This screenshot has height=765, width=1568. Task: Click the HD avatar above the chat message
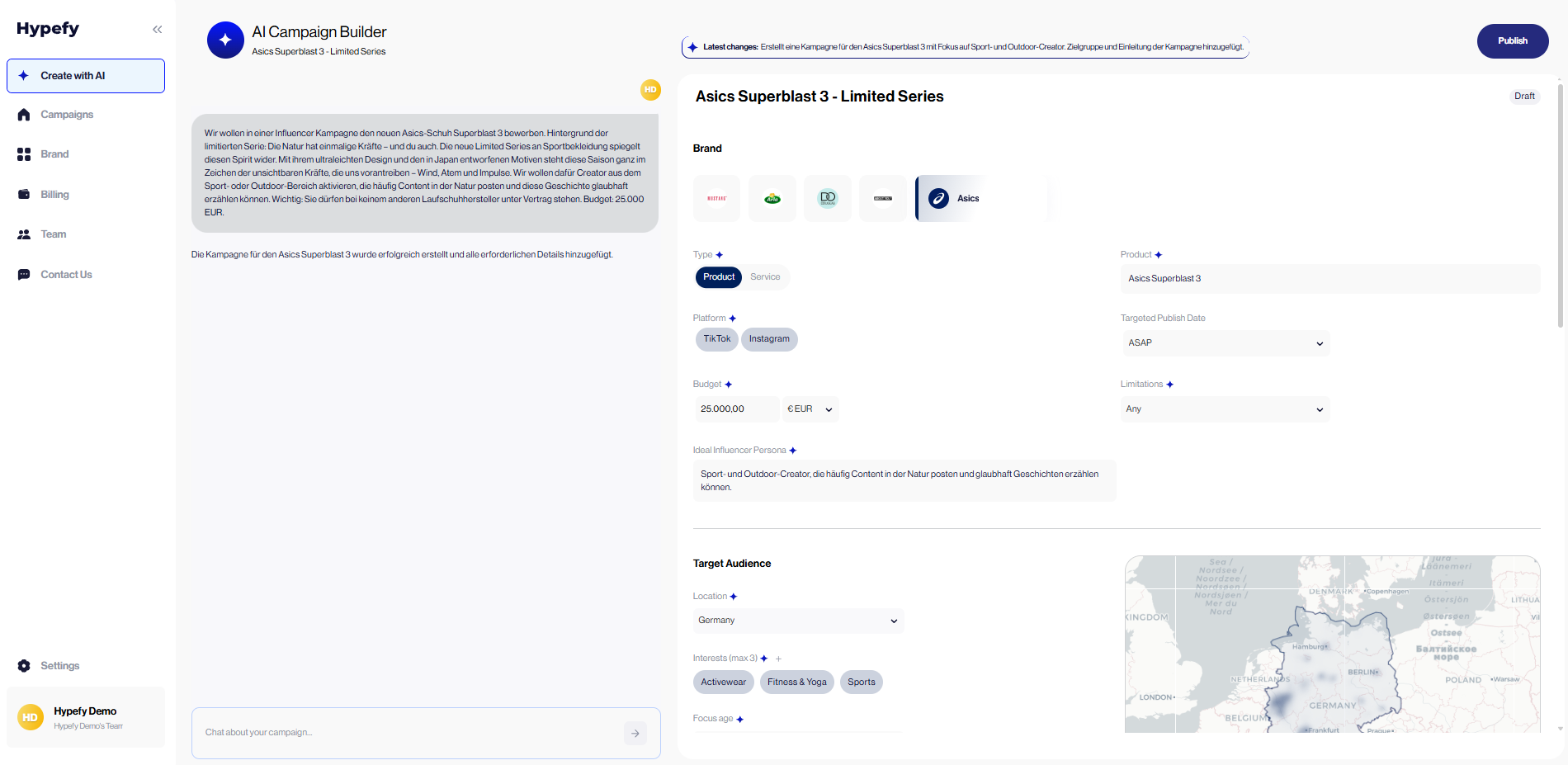coord(650,90)
